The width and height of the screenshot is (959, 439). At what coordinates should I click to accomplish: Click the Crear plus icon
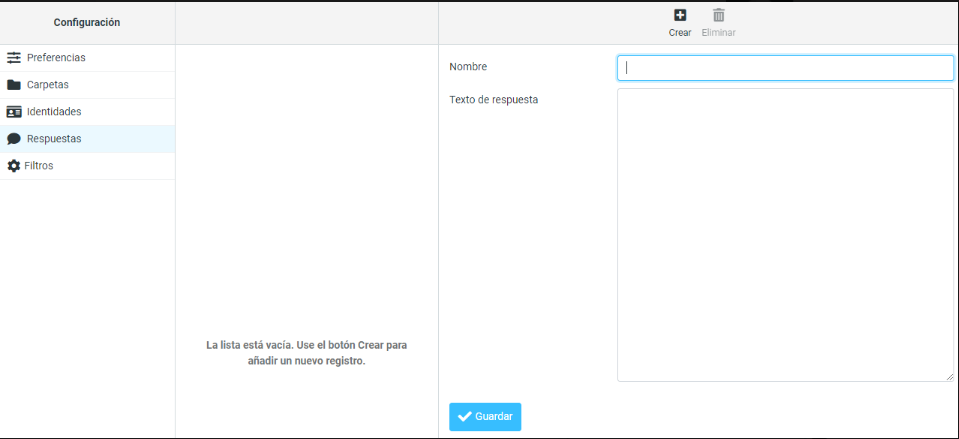[x=679, y=15]
